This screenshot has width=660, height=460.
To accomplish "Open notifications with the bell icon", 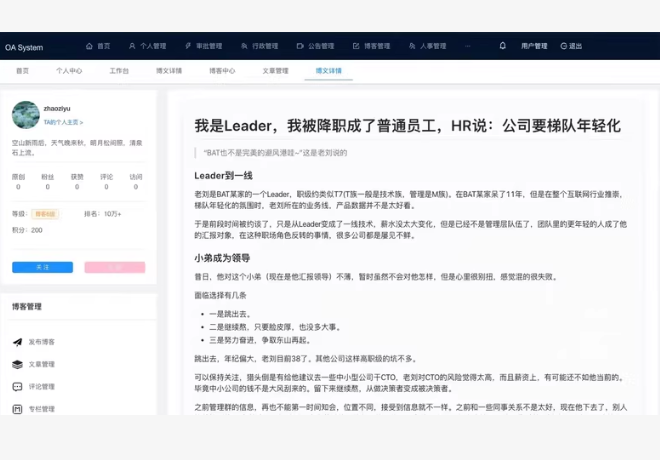I will tap(503, 45).
